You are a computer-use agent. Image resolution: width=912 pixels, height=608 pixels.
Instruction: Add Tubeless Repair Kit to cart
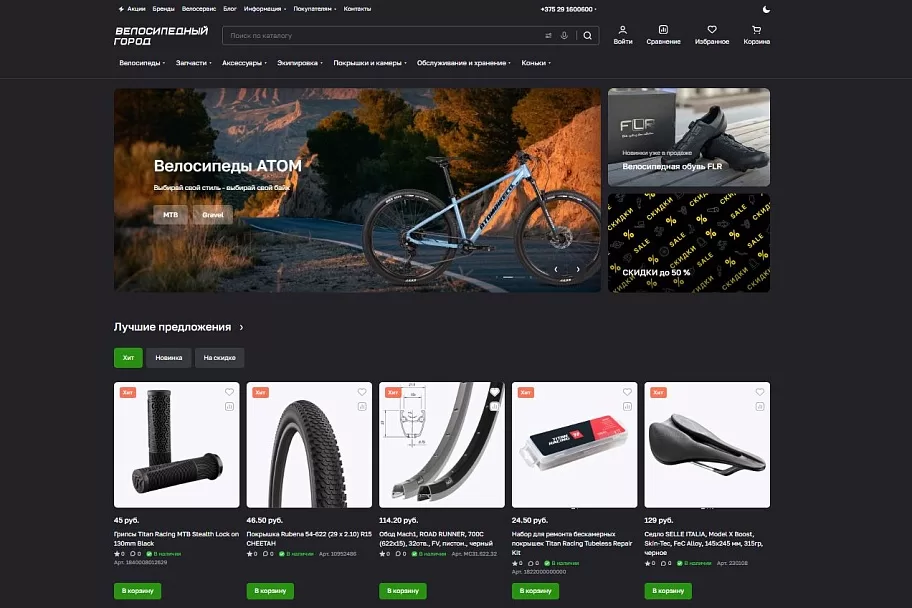[535, 591]
